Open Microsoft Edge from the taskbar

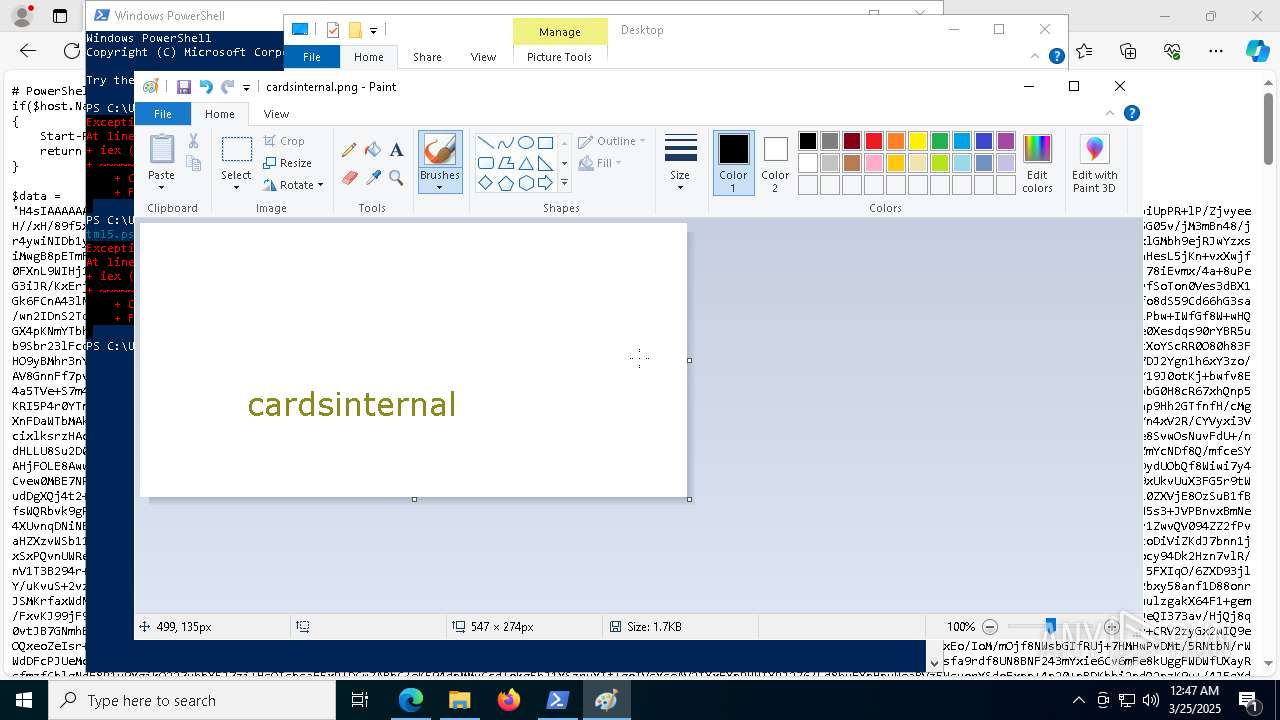(x=411, y=701)
